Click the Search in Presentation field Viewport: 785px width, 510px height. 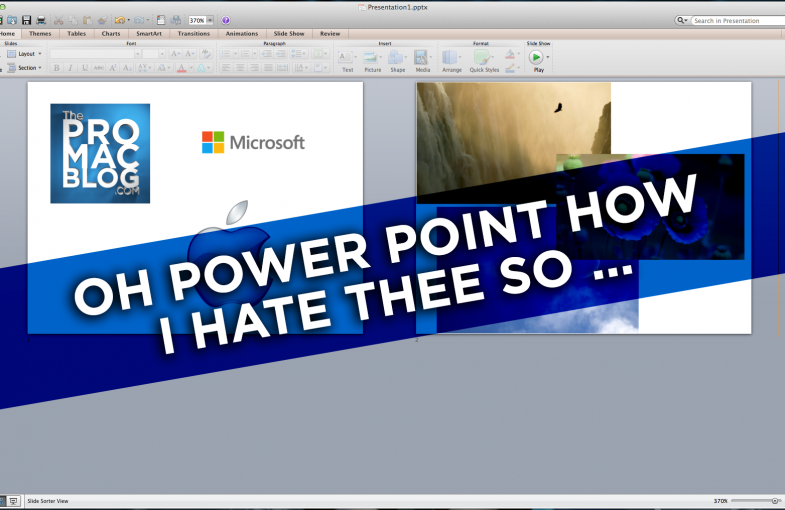738,21
